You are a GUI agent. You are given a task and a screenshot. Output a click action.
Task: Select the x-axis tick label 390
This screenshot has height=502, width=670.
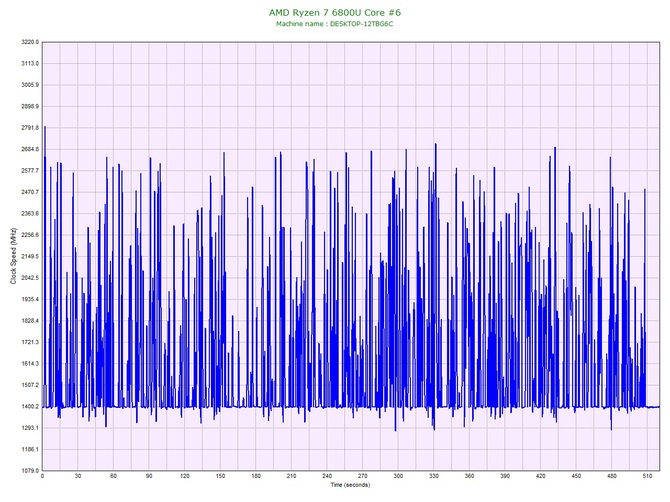[x=505, y=476]
